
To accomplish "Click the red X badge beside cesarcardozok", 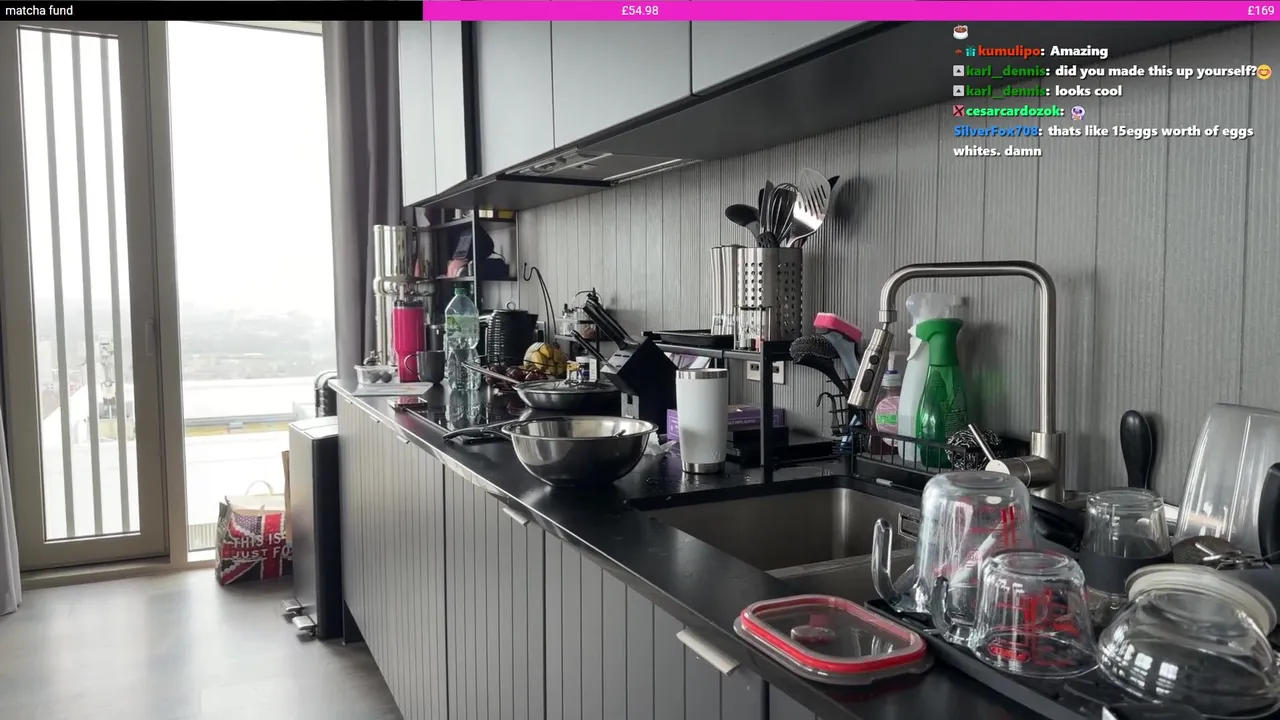I will tap(959, 111).
